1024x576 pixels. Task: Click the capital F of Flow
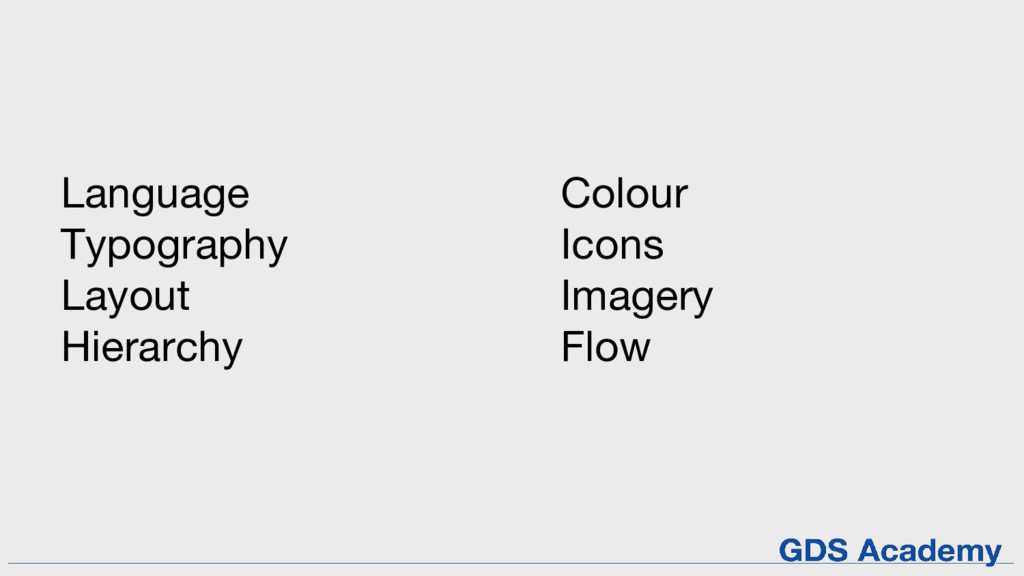click(x=574, y=346)
